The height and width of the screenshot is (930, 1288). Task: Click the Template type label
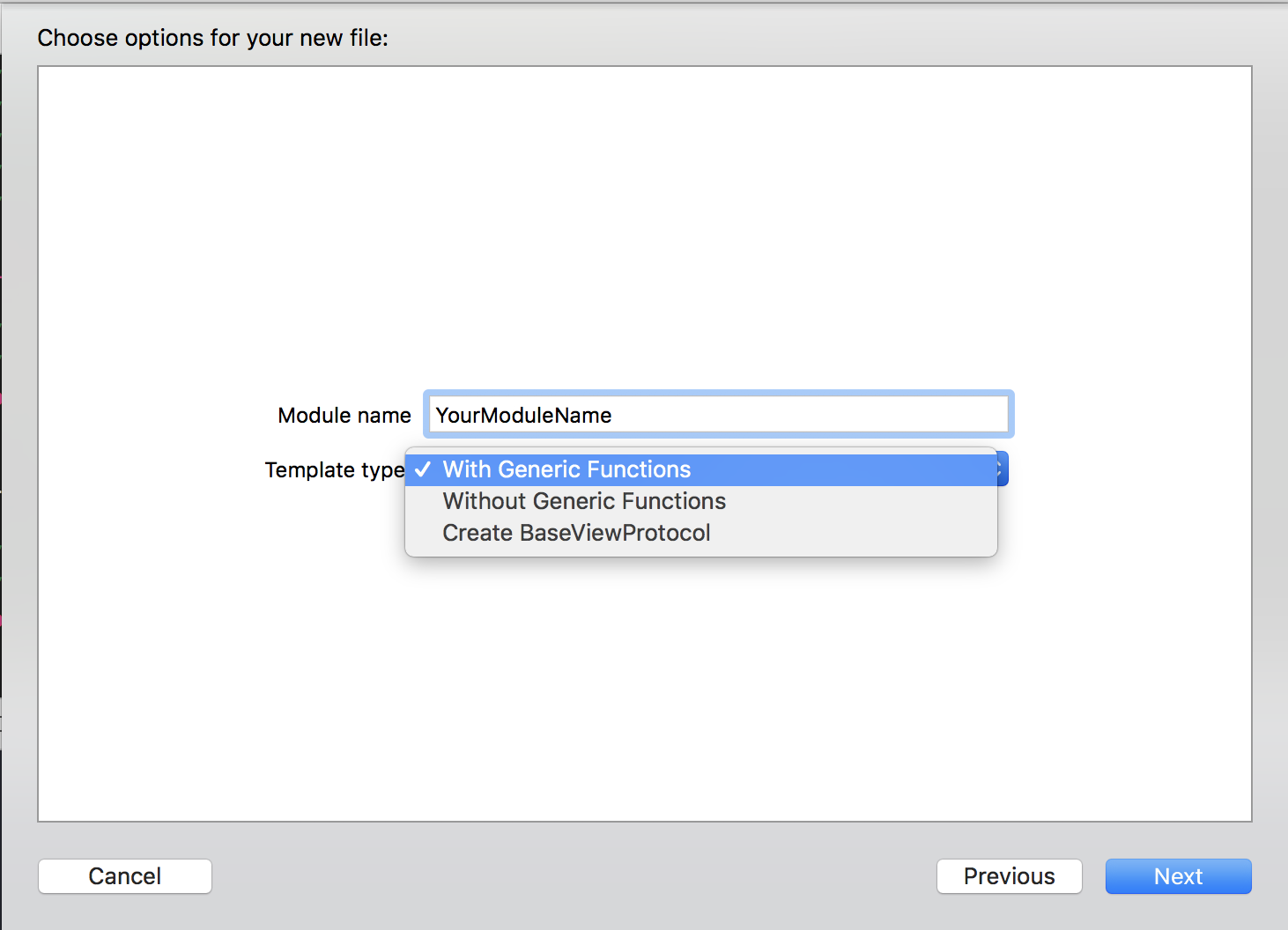pos(335,469)
